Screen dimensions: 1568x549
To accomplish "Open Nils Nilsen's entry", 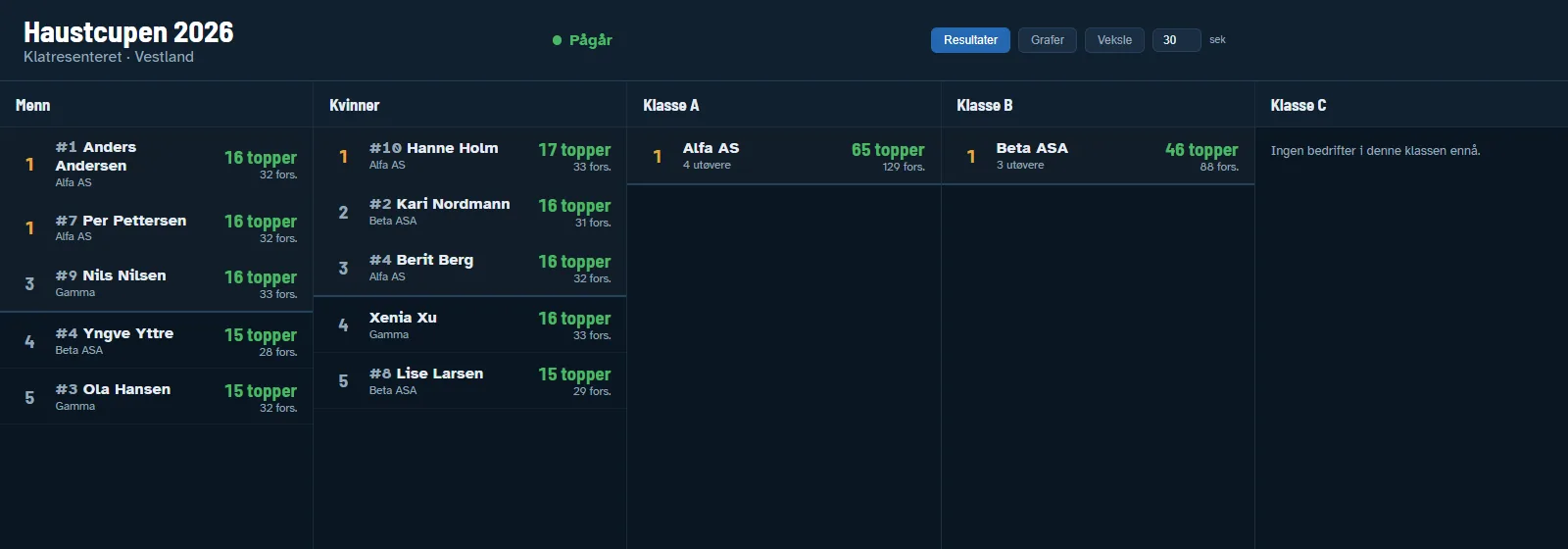I will [157, 284].
